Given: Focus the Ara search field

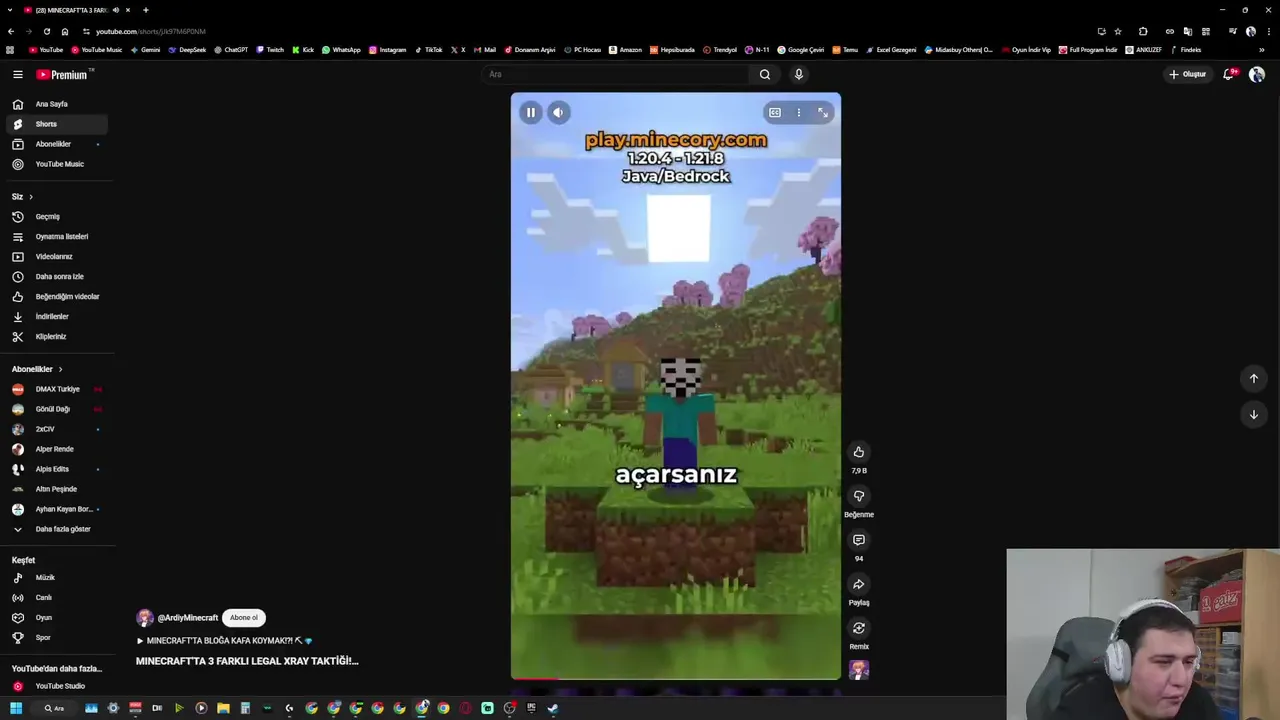Looking at the screenshot, I should [615, 74].
